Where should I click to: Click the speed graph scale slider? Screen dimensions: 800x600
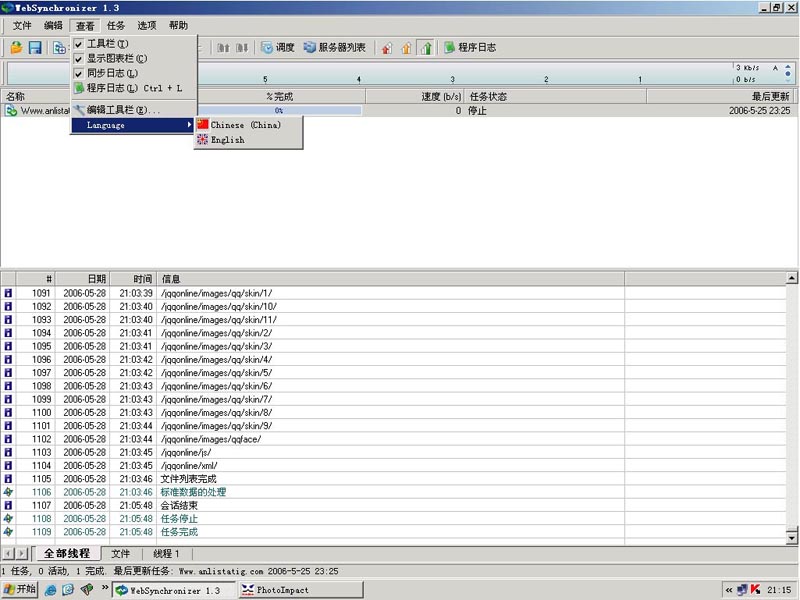(788, 73)
